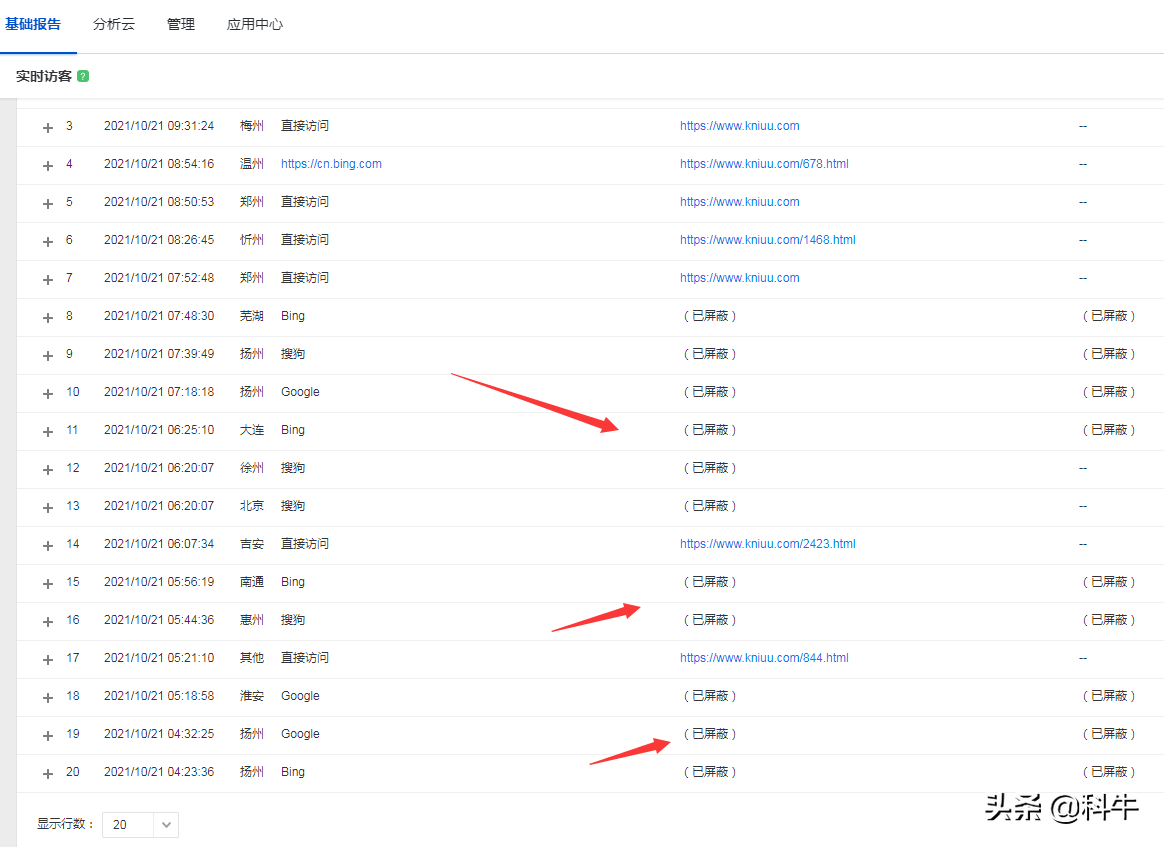Open the 应用中心 tab
Viewport: 1164px width, 847px height.
[x=255, y=24]
